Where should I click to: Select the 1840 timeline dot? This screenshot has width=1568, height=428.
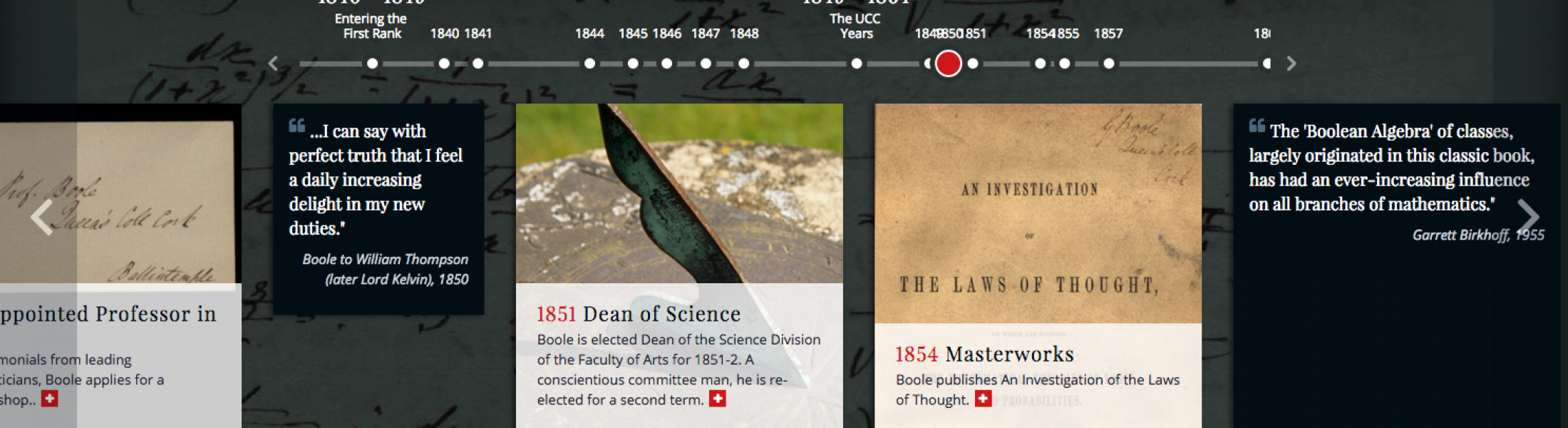coord(444,63)
